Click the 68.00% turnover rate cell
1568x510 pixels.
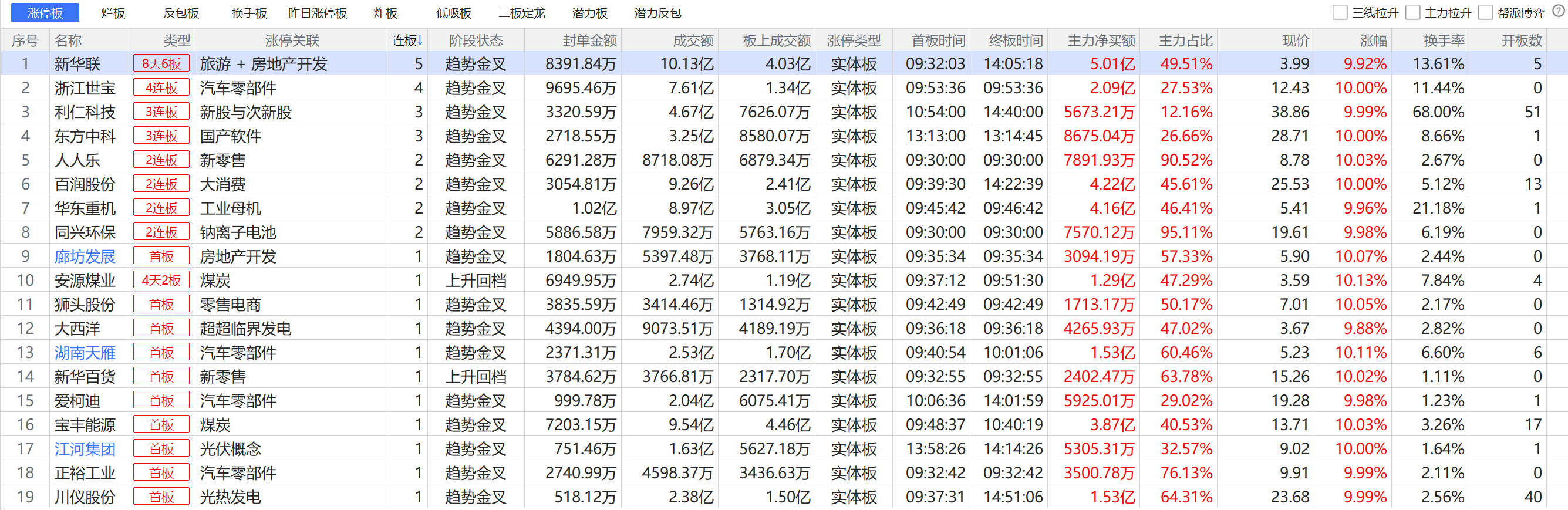[x=1438, y=112]
